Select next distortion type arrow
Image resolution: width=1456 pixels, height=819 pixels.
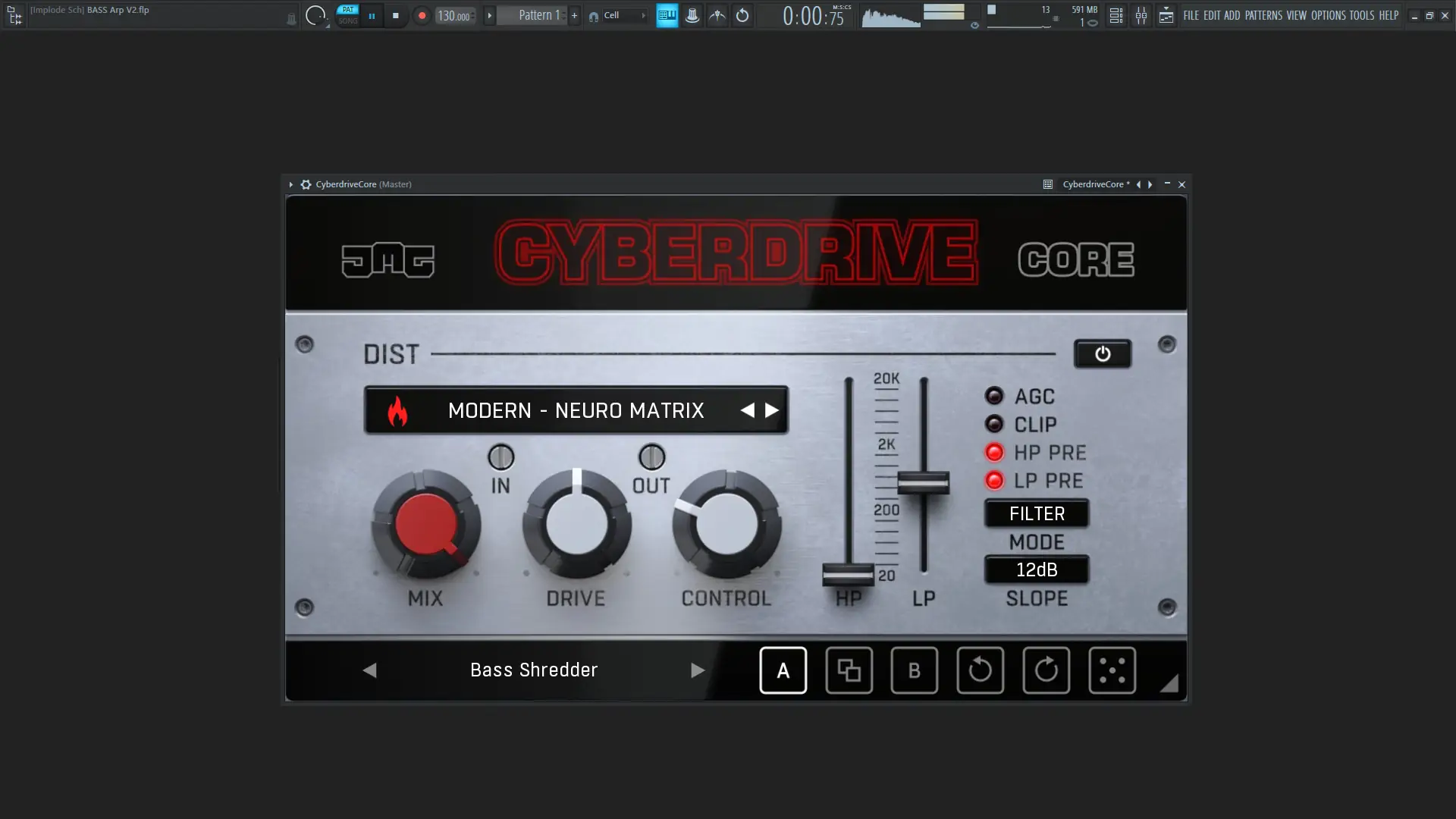tap(772, 410)
